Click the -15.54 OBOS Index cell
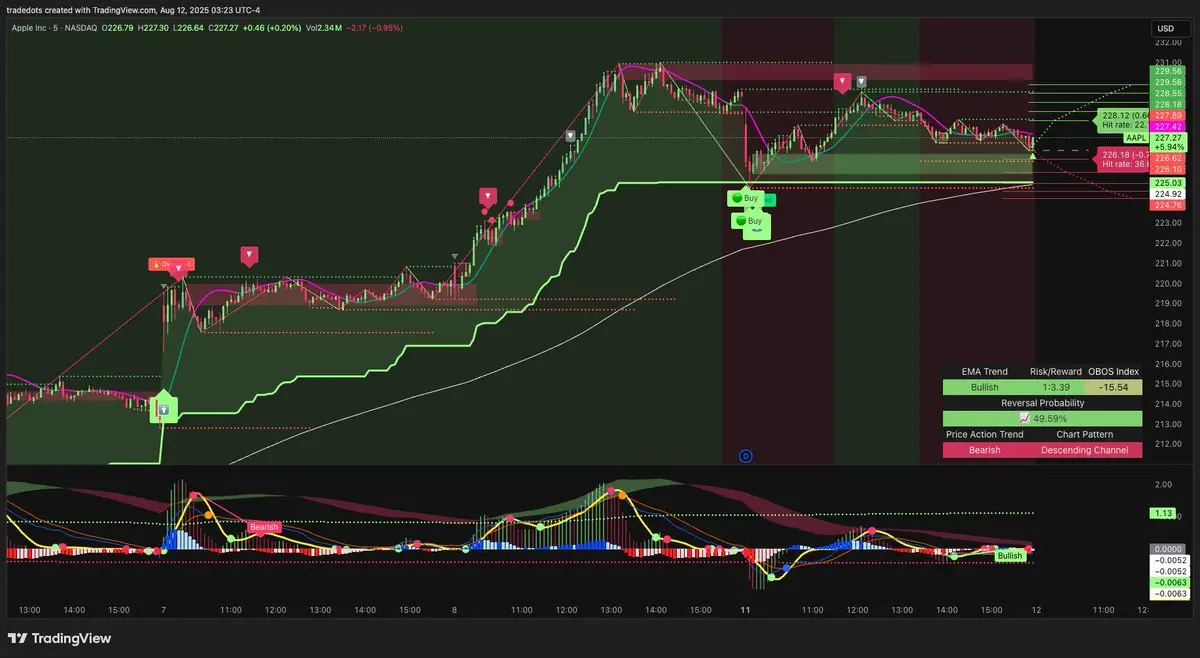 1113,387
